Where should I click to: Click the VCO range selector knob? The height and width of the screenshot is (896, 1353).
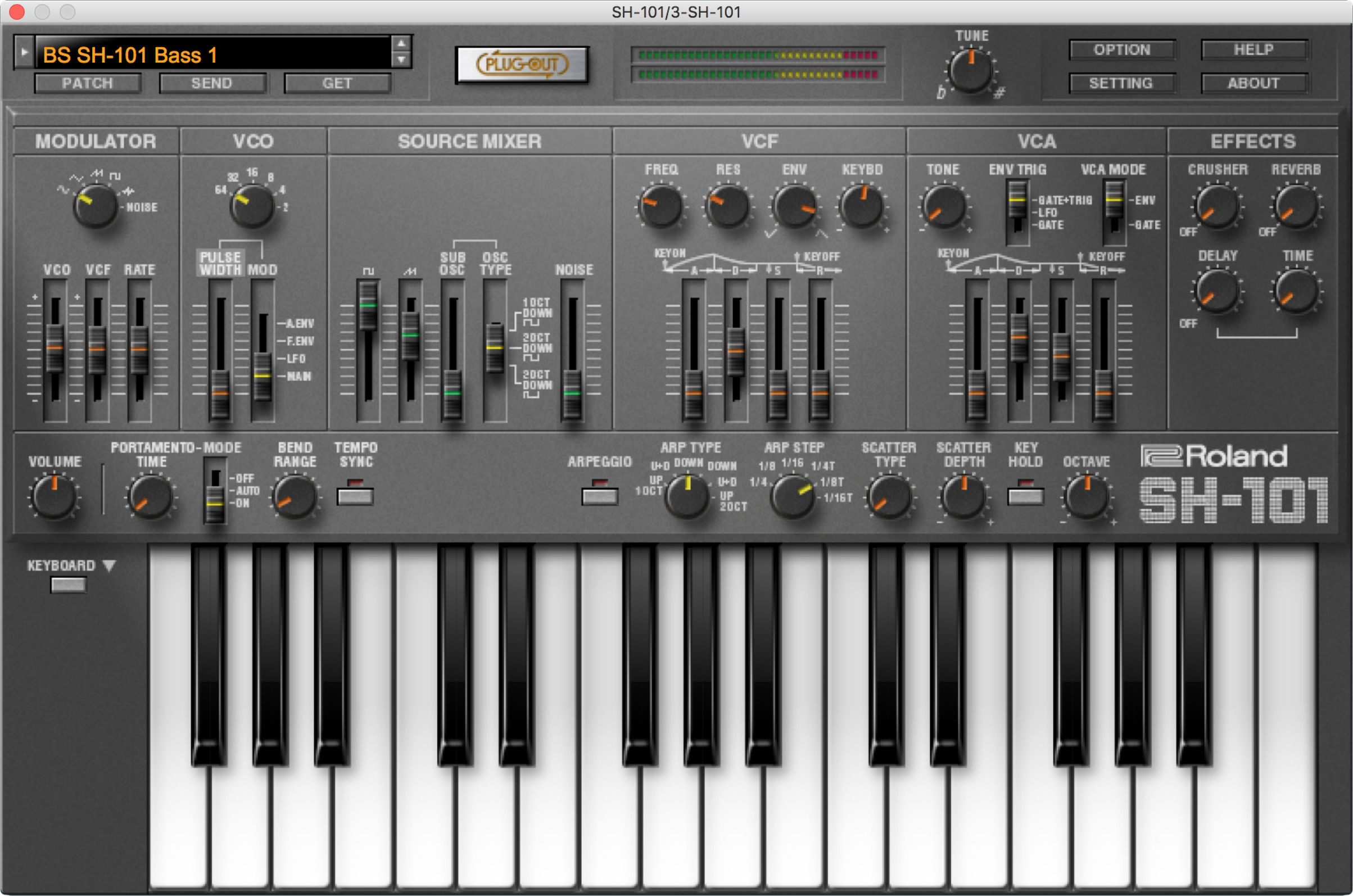(251, 206)
